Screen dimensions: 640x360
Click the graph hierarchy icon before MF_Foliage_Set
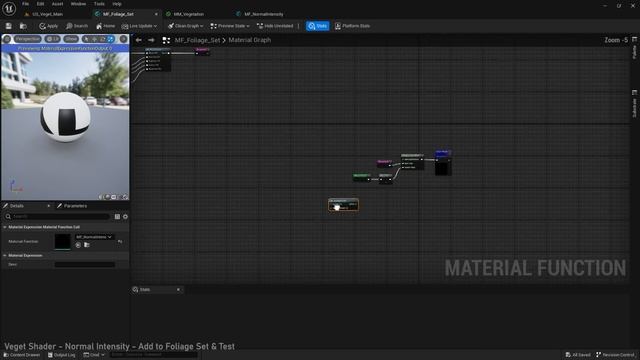pos(166,40)
